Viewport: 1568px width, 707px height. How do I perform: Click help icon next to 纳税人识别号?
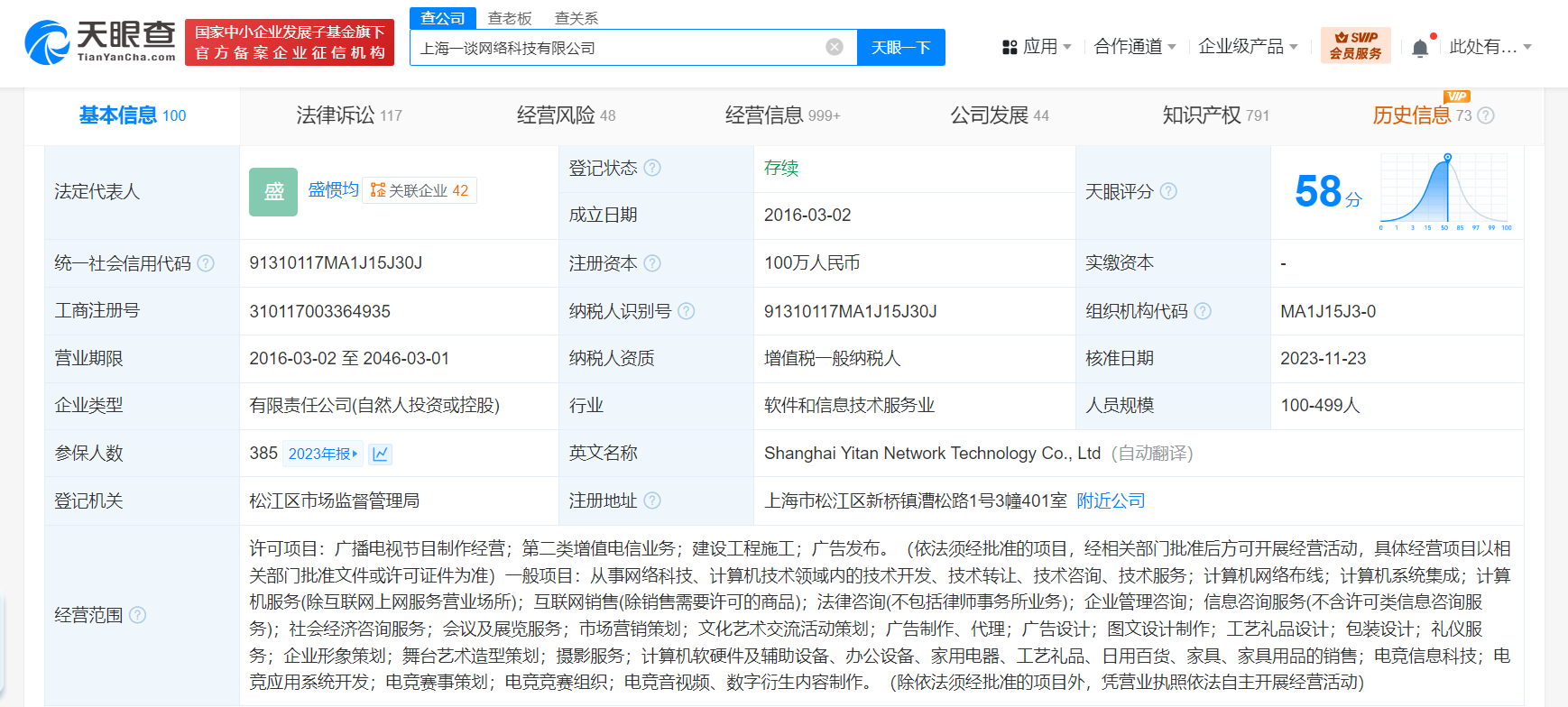tap(687, 311)
